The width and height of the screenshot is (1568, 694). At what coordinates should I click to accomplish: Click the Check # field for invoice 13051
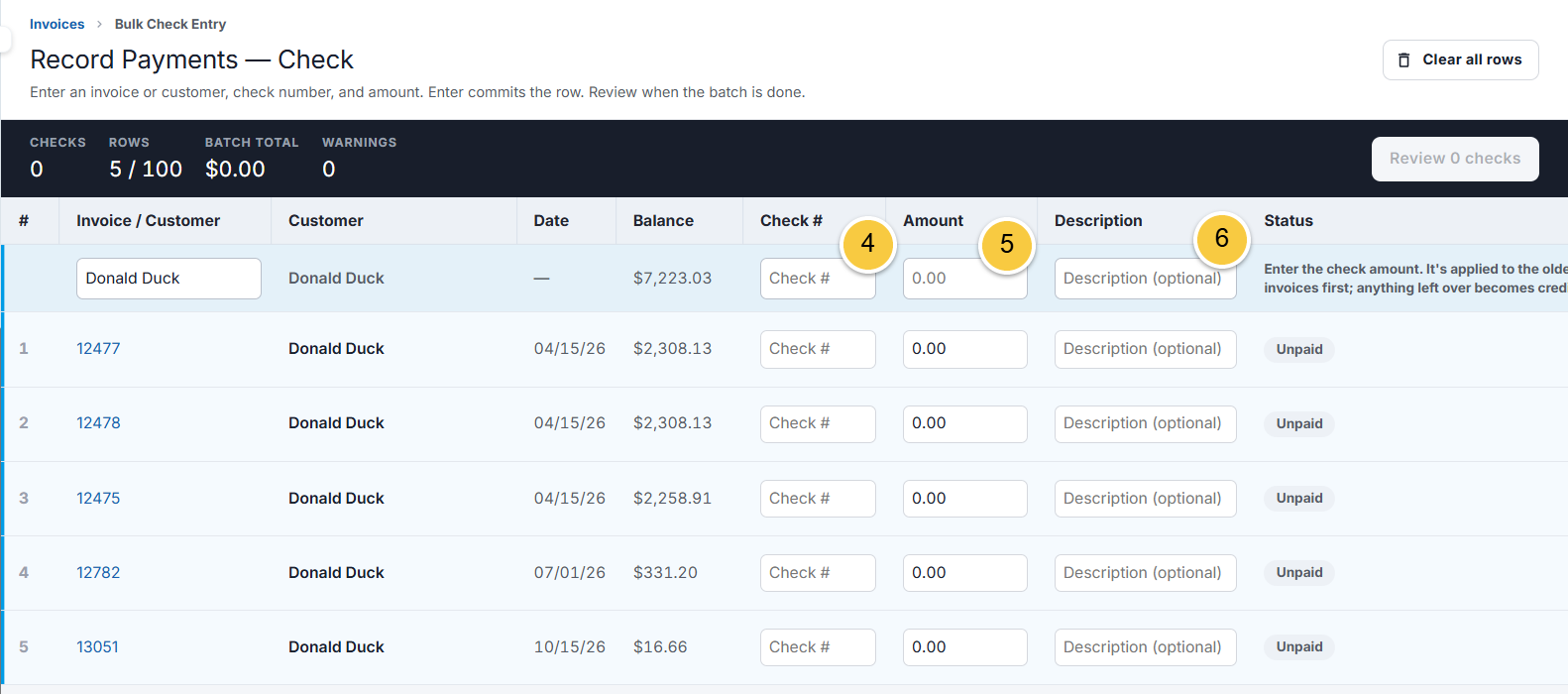coord(818,647)
